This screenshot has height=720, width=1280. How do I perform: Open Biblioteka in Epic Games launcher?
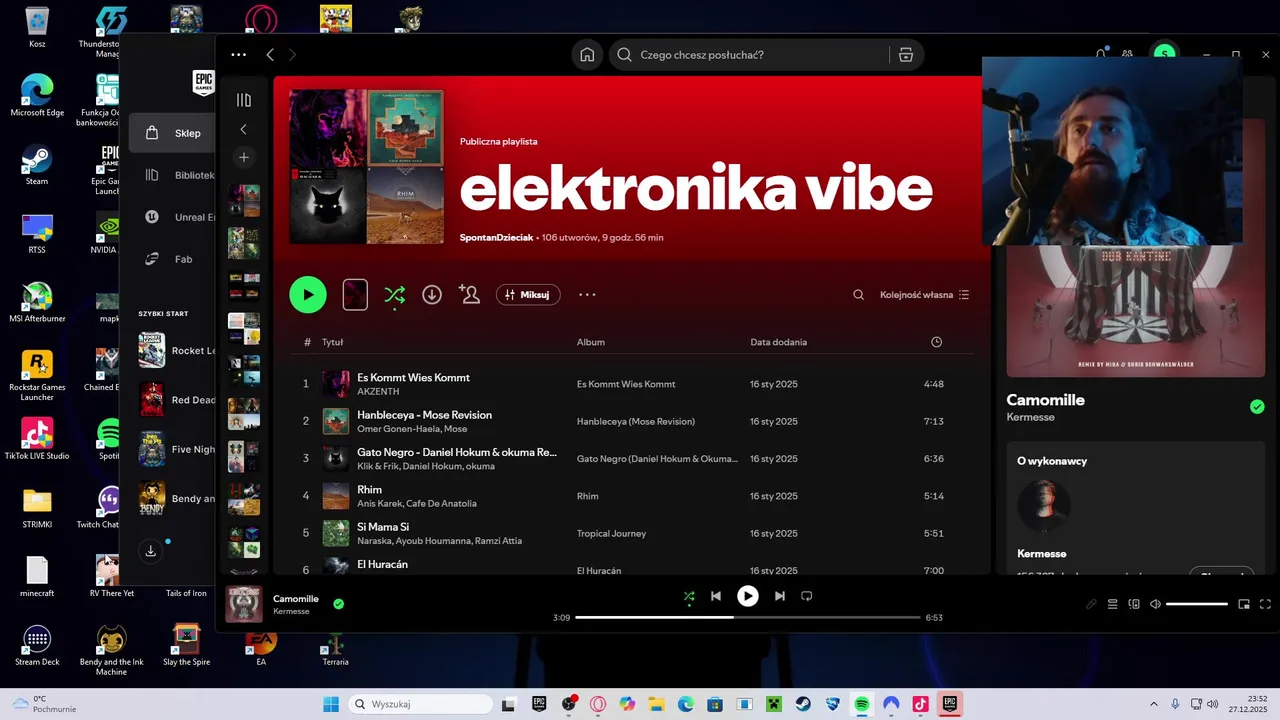(178, 175)
